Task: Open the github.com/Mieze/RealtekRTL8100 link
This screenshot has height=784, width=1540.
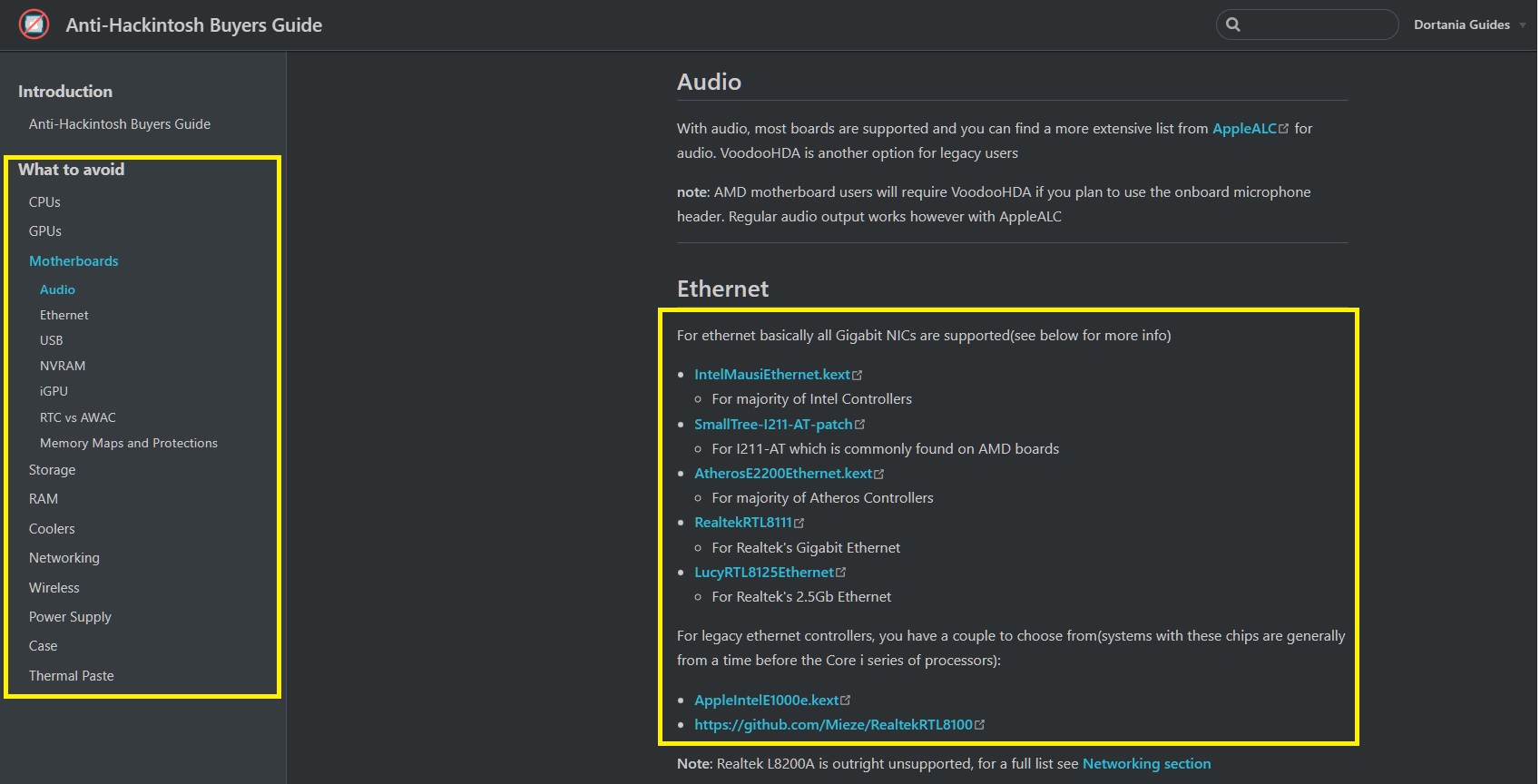Action: click(833, 725)
